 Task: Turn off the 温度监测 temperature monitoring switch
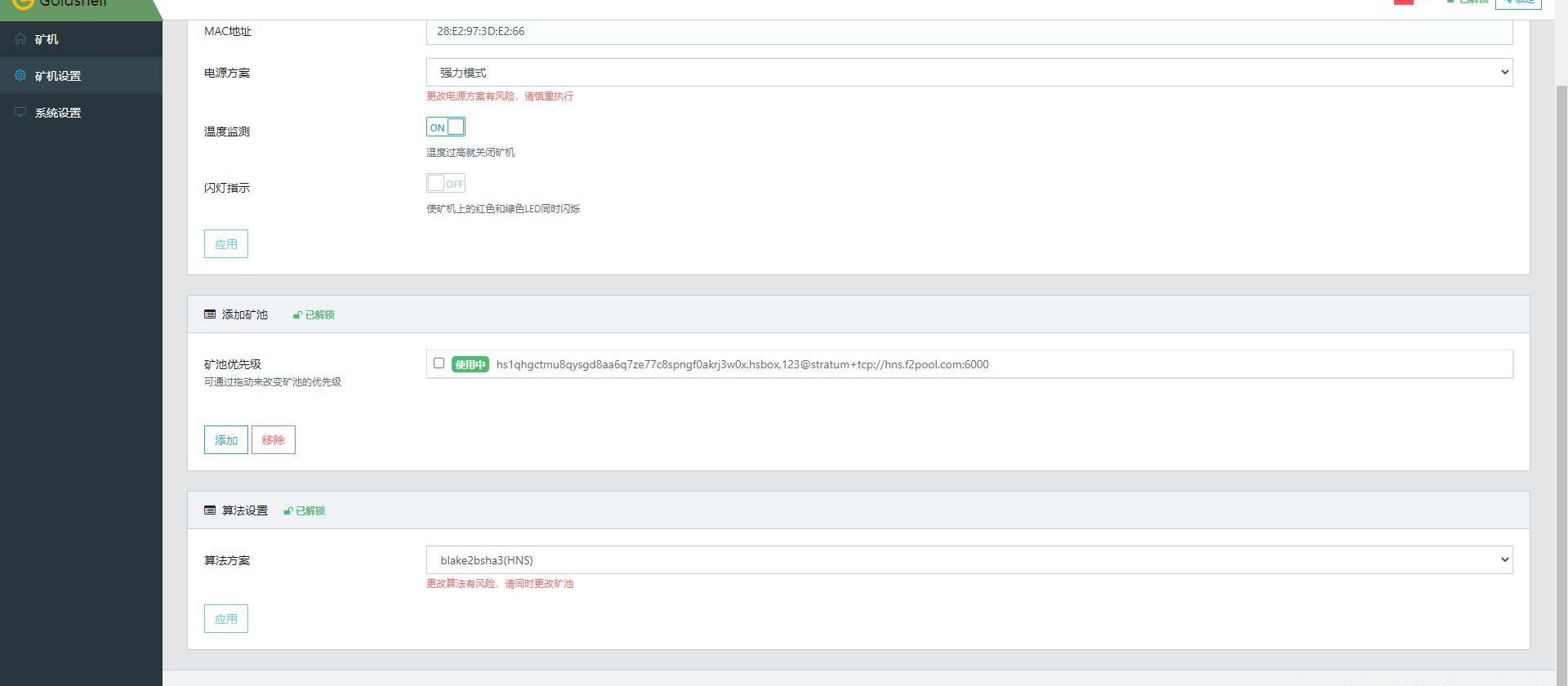point(445,127)
